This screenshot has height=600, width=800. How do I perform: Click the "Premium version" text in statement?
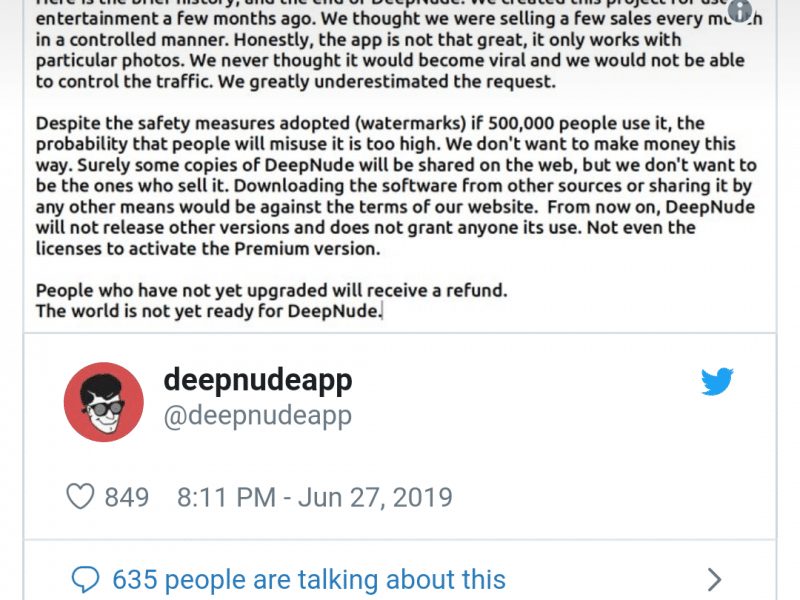coord(307,249)
